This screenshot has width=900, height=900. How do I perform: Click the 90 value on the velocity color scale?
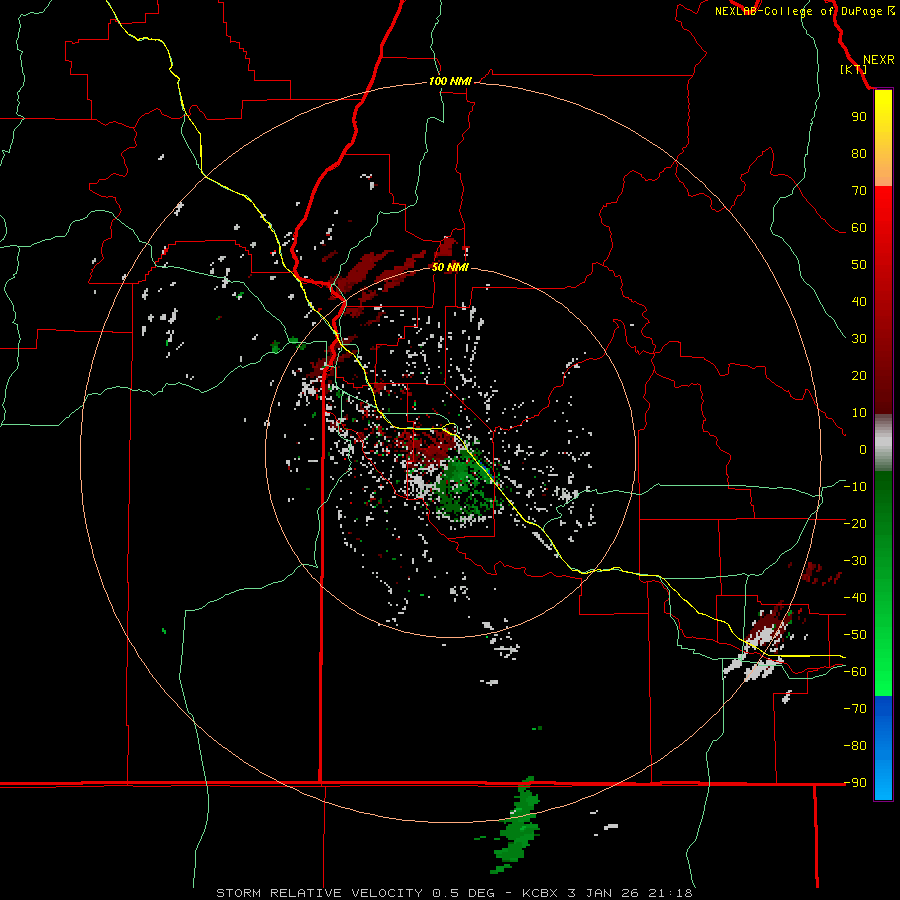859,117
